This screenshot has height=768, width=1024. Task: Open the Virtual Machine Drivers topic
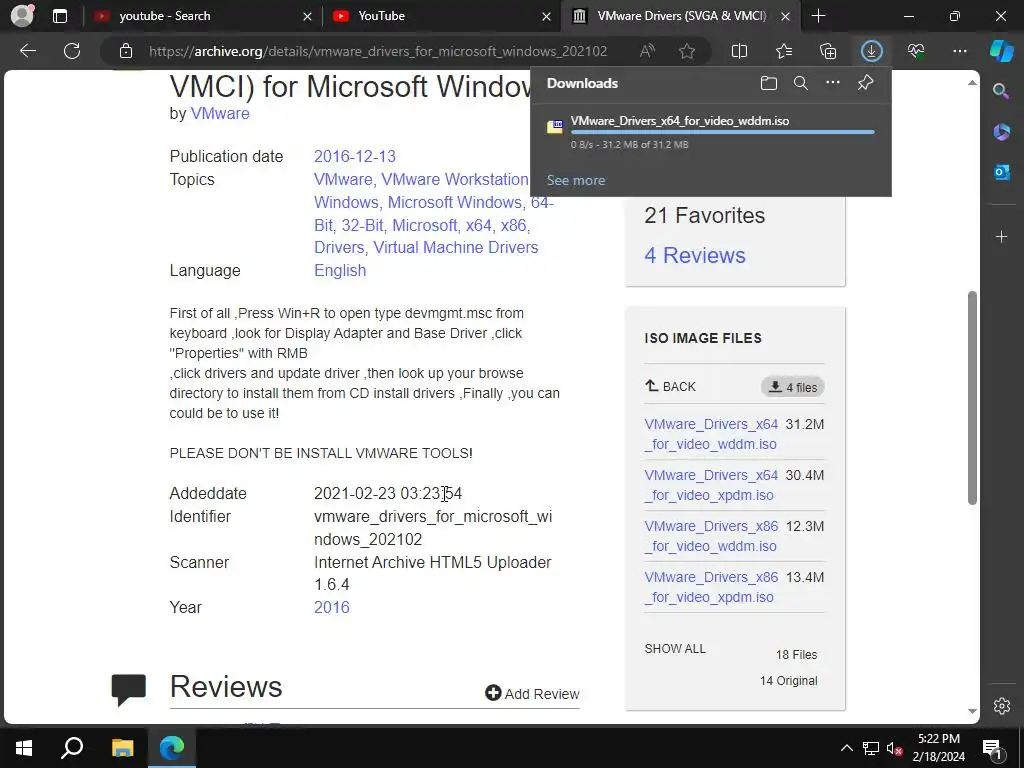click(455, 247)
